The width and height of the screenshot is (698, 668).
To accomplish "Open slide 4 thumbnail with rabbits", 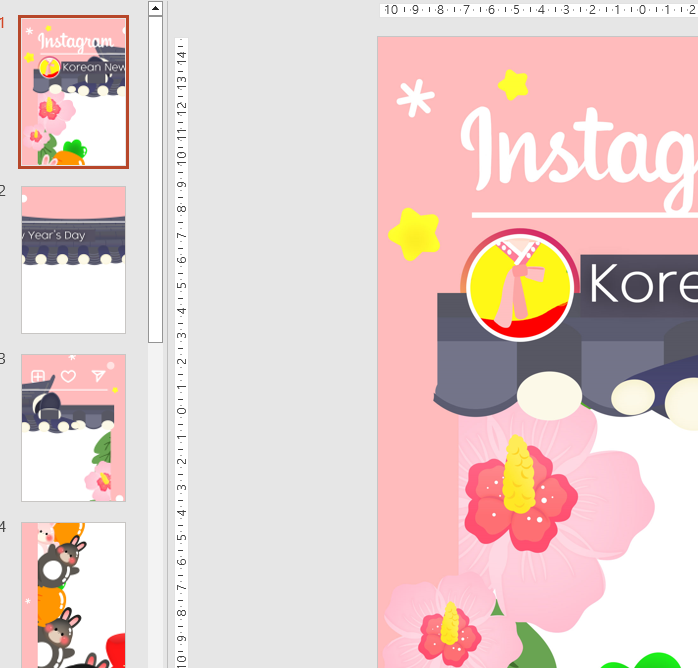I will 73,595.
